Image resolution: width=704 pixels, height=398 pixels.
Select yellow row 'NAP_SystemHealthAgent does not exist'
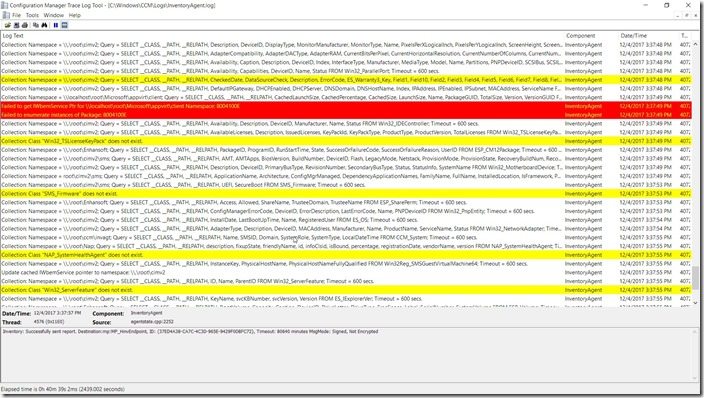[x=346, y=255]
